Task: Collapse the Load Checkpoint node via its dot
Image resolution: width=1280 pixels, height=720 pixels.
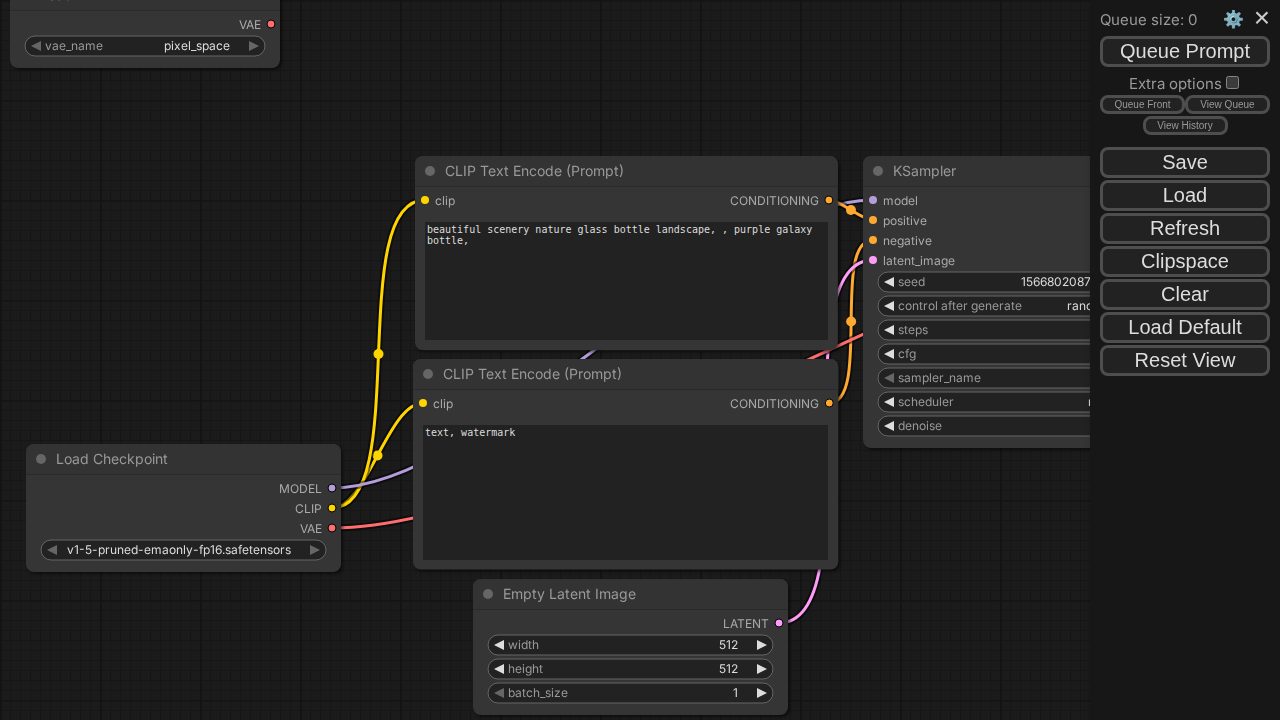Action: click(41, 459)
